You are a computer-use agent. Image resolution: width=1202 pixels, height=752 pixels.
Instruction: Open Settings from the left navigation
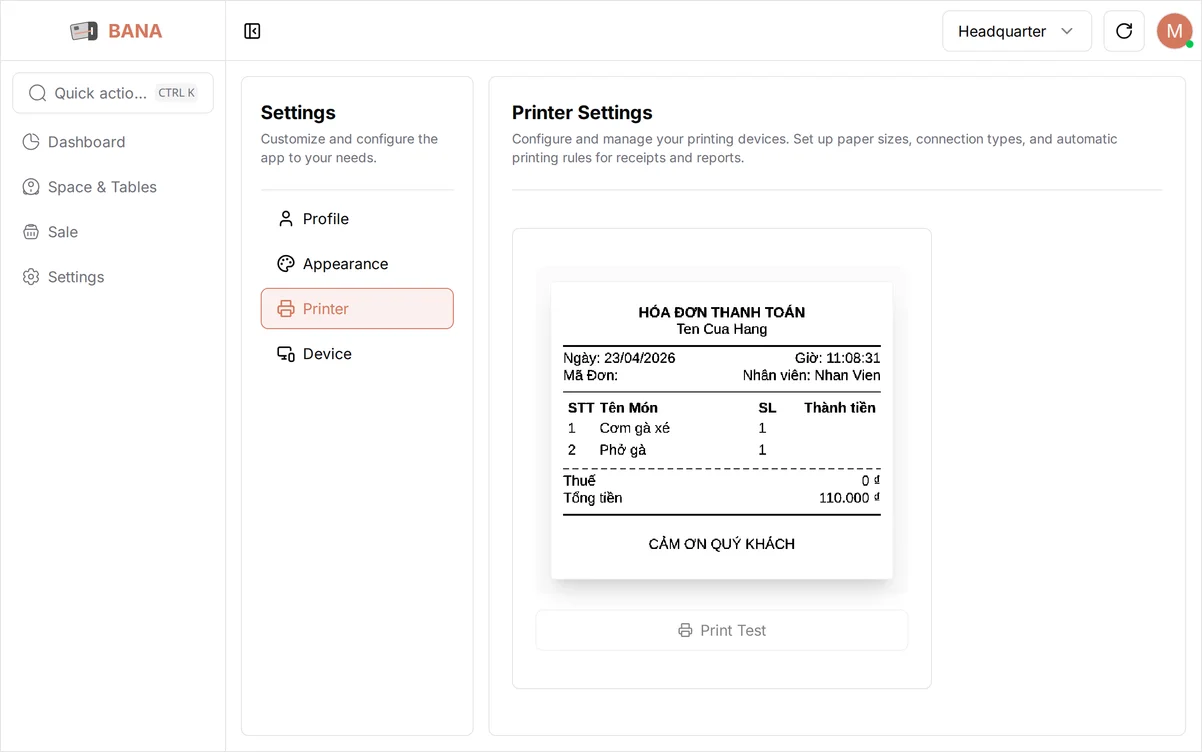coord(113,277)
